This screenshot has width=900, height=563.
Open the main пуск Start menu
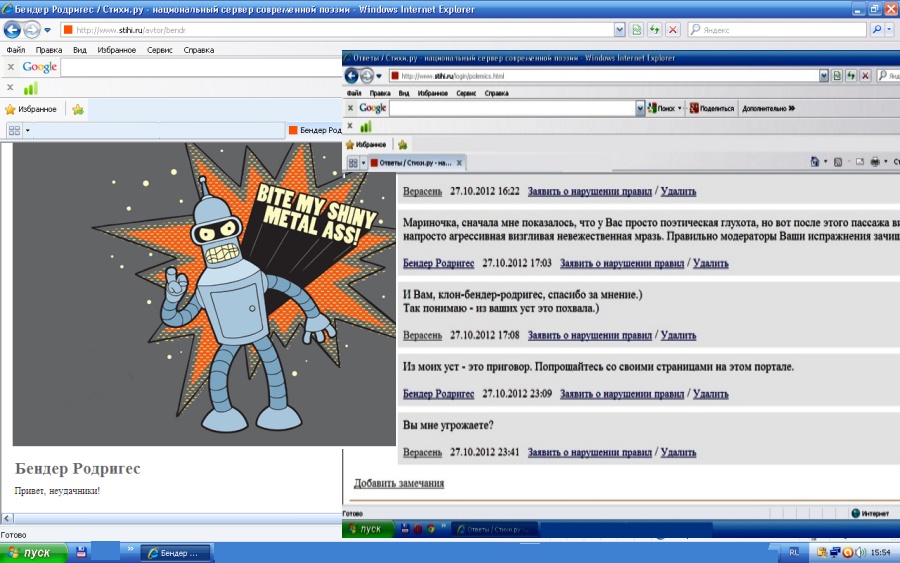coord(32,553)
